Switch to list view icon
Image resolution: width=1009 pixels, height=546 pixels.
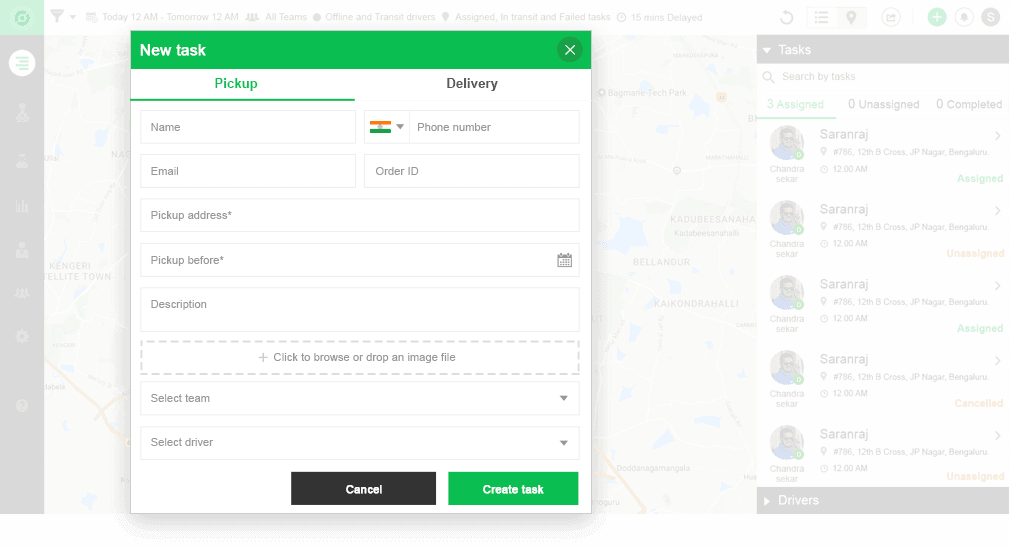coord(821,17)
